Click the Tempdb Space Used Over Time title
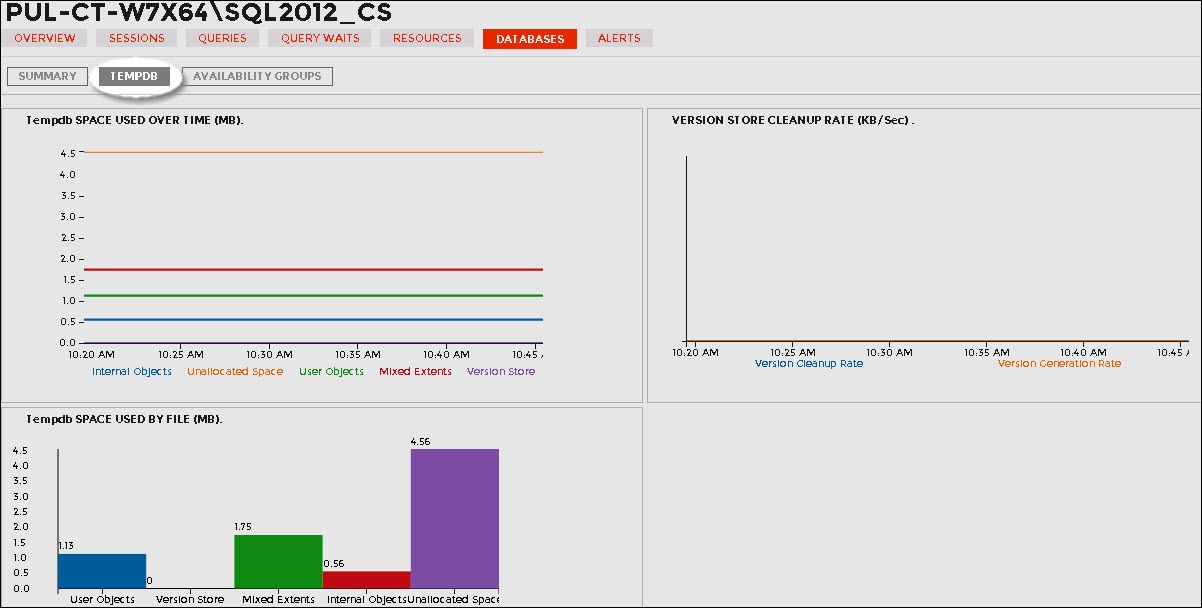The image size is (1202, 608). [135, 120]
